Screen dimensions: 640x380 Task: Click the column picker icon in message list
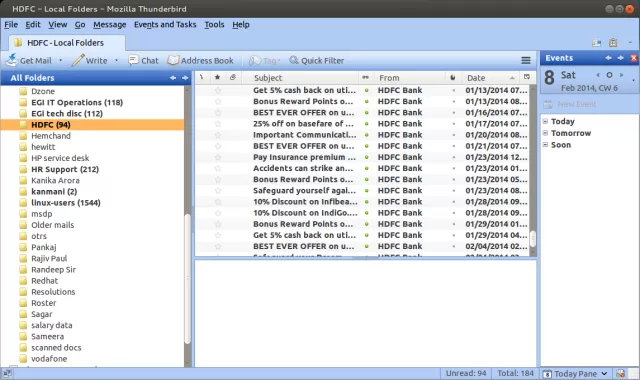(x=527, y=77)
